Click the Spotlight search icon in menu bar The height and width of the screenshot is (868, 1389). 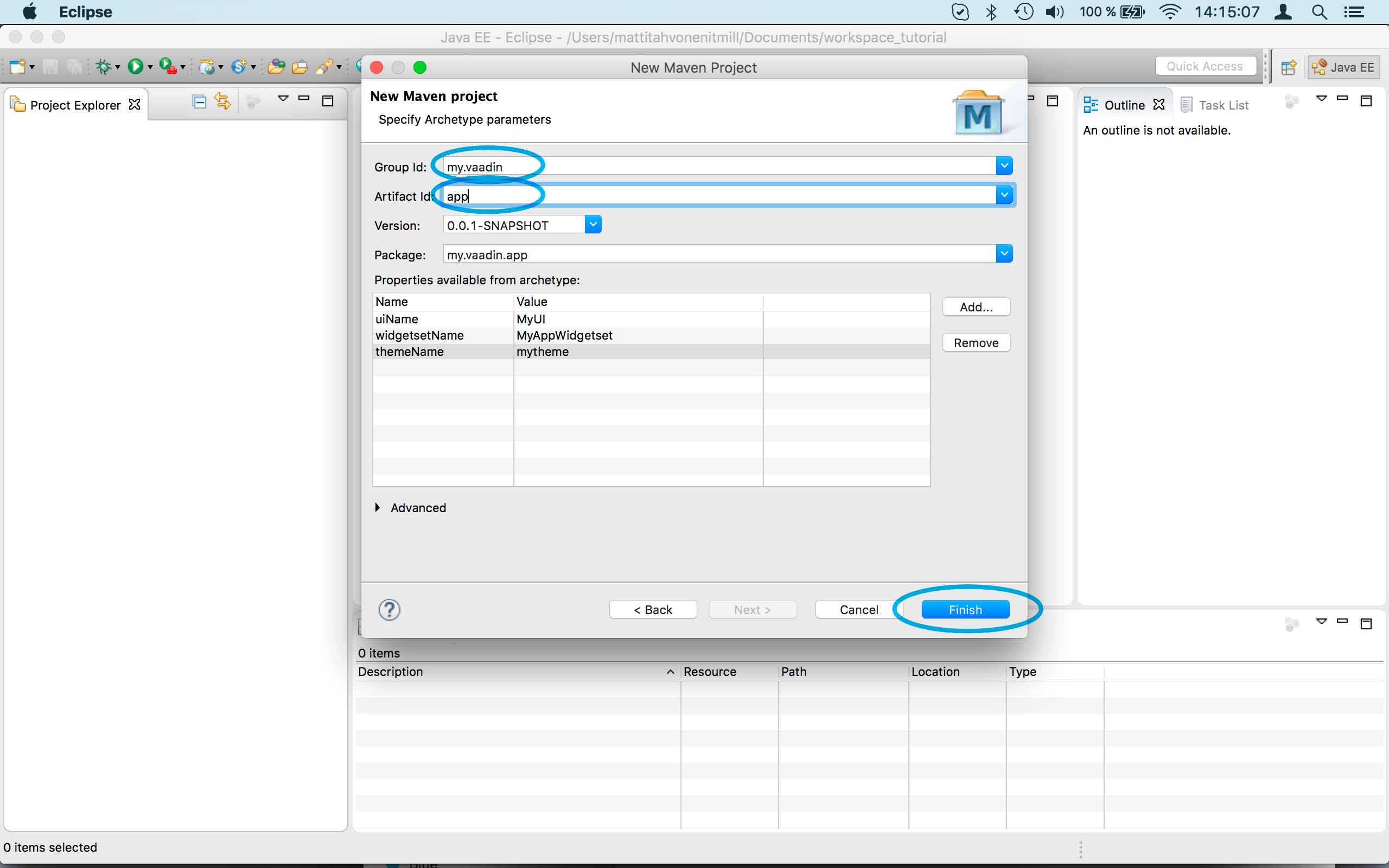(x=1320, y=12)
